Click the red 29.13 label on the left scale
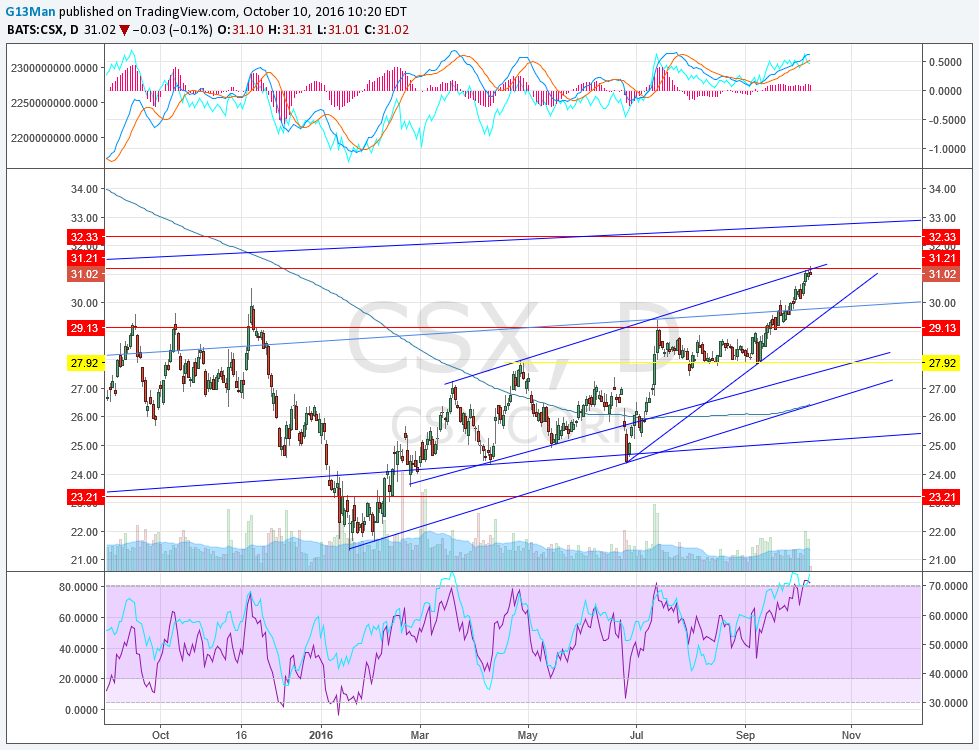The image size is (979, 750). (85, 328)
